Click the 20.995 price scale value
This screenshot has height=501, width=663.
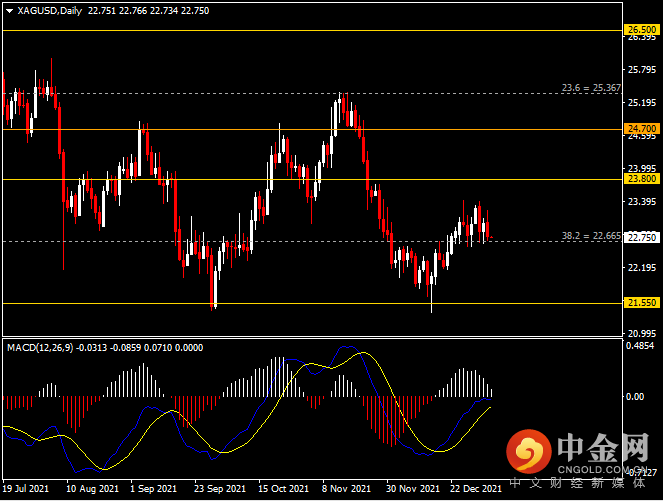(642, 334)
